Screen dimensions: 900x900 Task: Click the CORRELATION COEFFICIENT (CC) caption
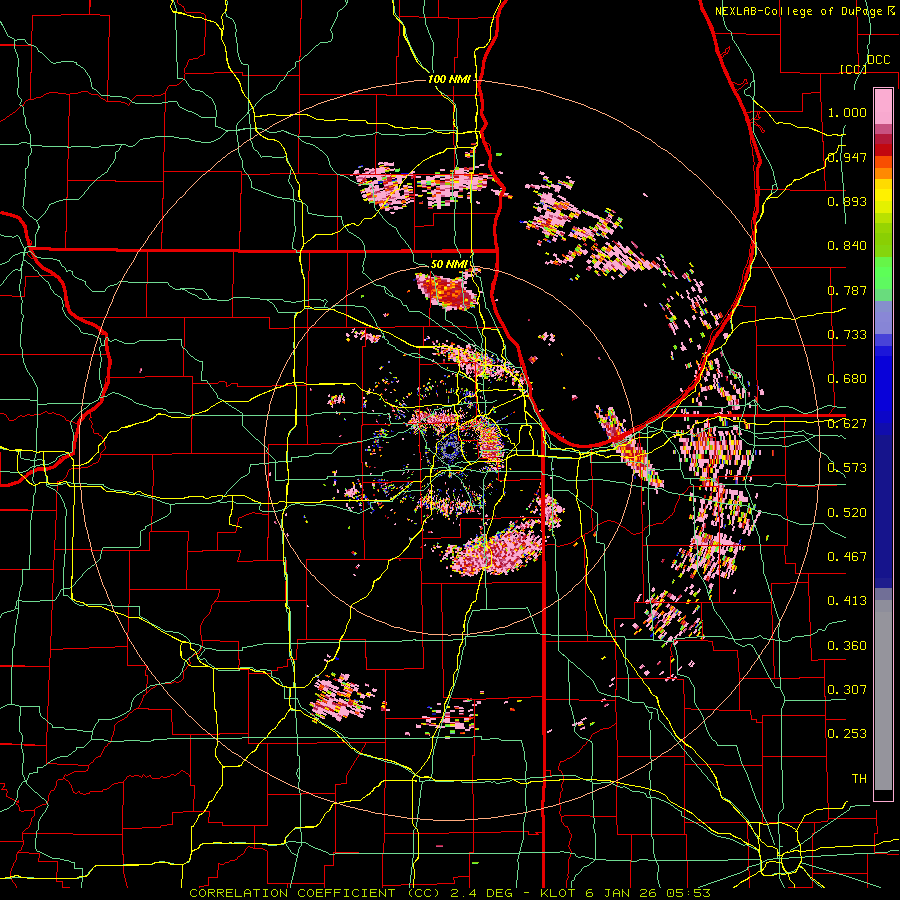[x=315, y=893]
